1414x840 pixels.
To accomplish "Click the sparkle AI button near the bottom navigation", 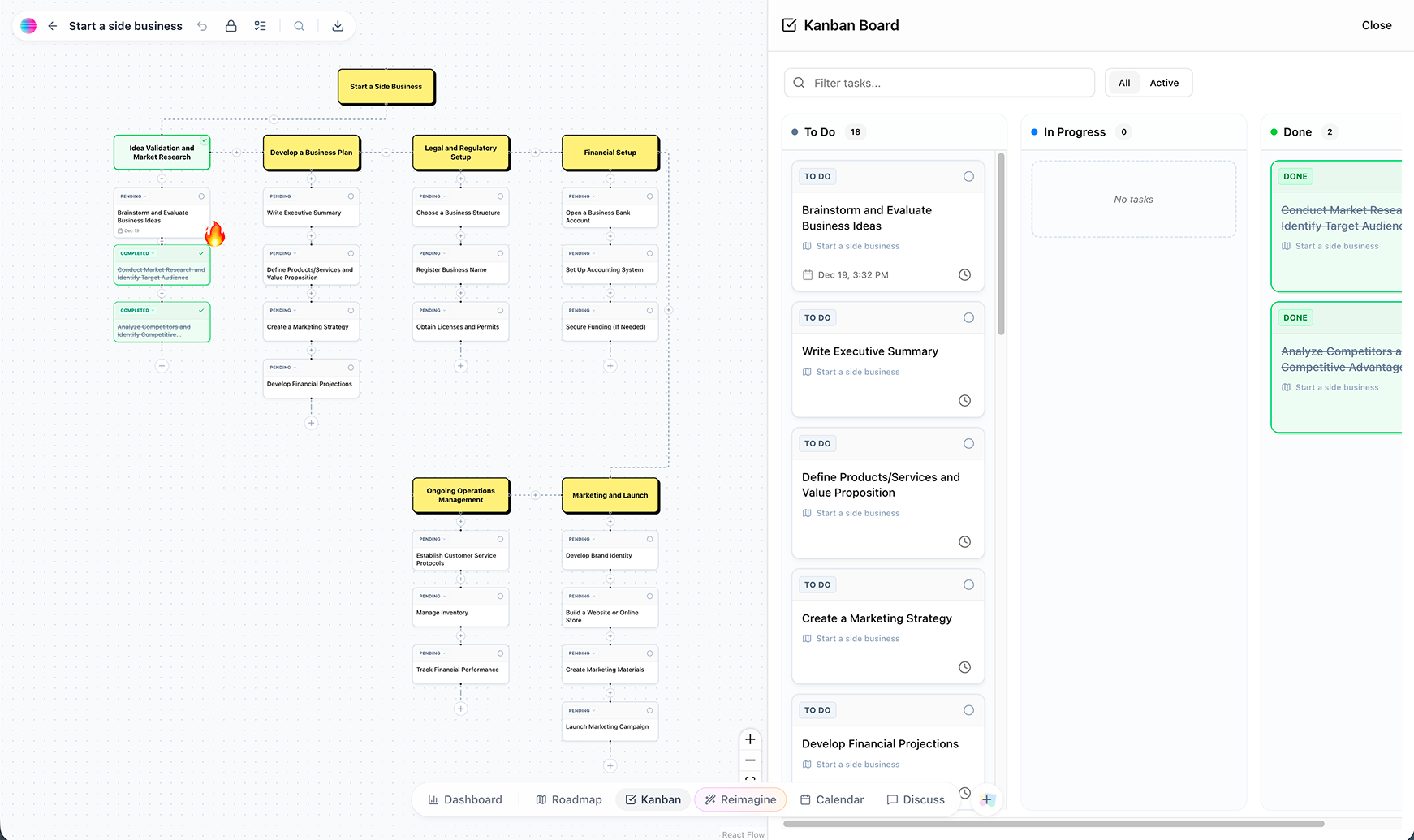I will pos(987,799).
